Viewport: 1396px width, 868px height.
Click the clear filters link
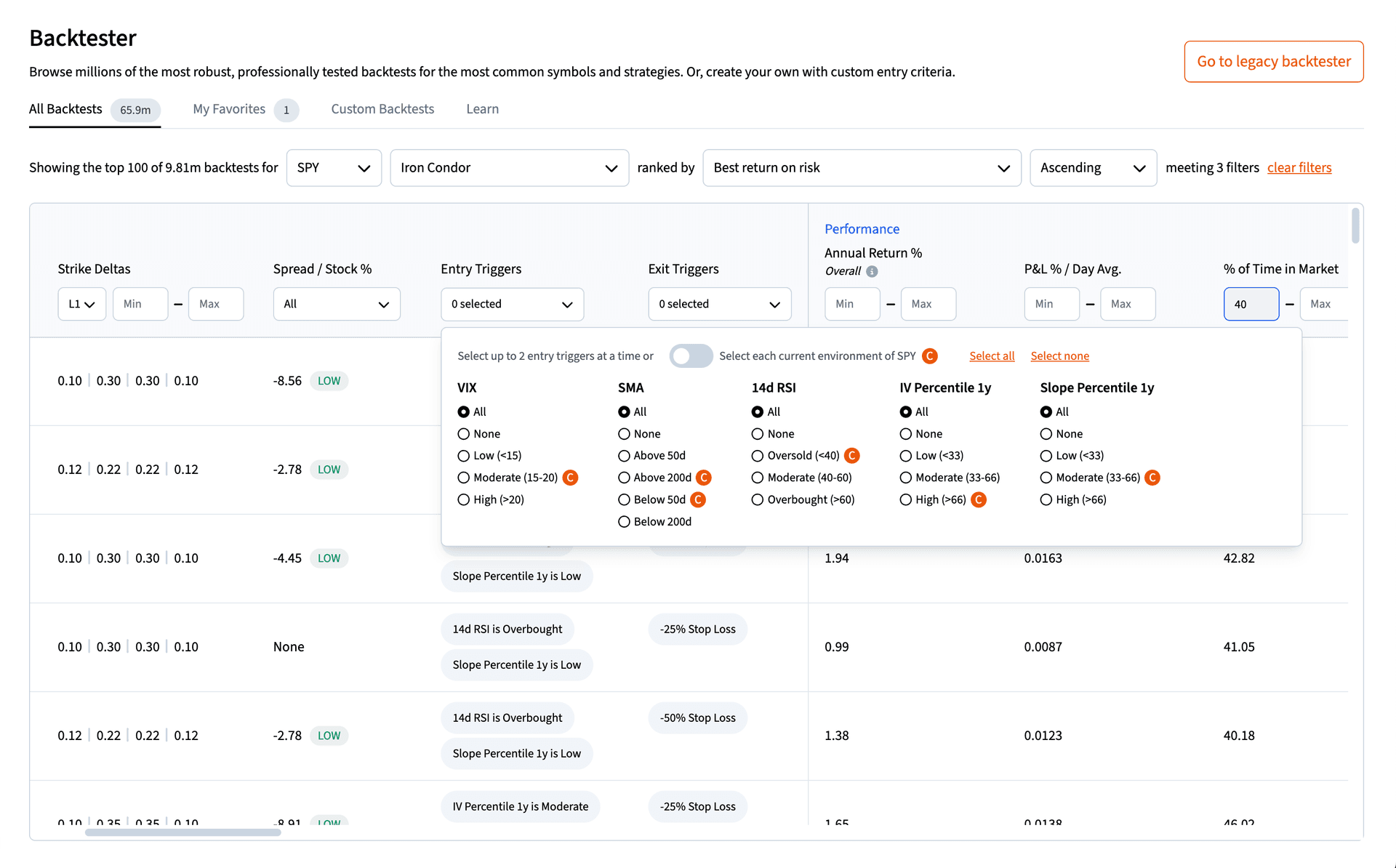click(x=1299, y=167)
